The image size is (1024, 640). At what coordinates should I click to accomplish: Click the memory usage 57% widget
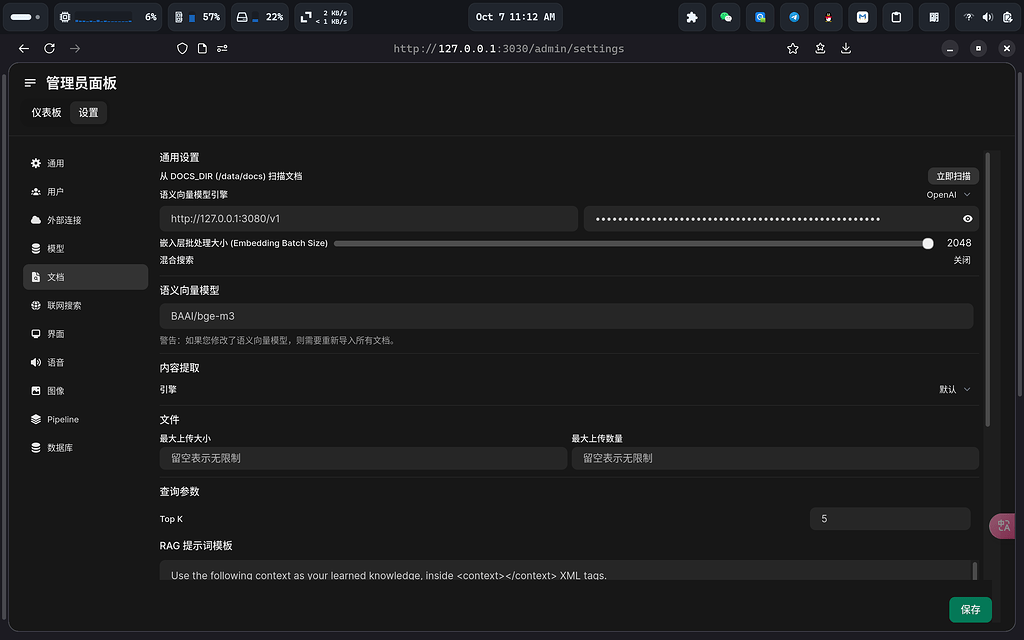point(197,17)
